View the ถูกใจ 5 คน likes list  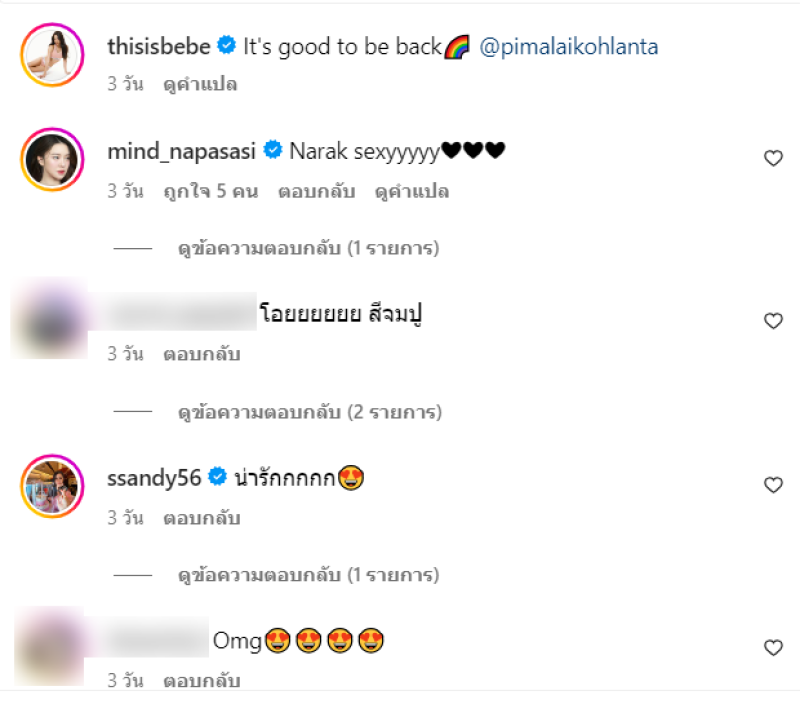tap(210, 191)
